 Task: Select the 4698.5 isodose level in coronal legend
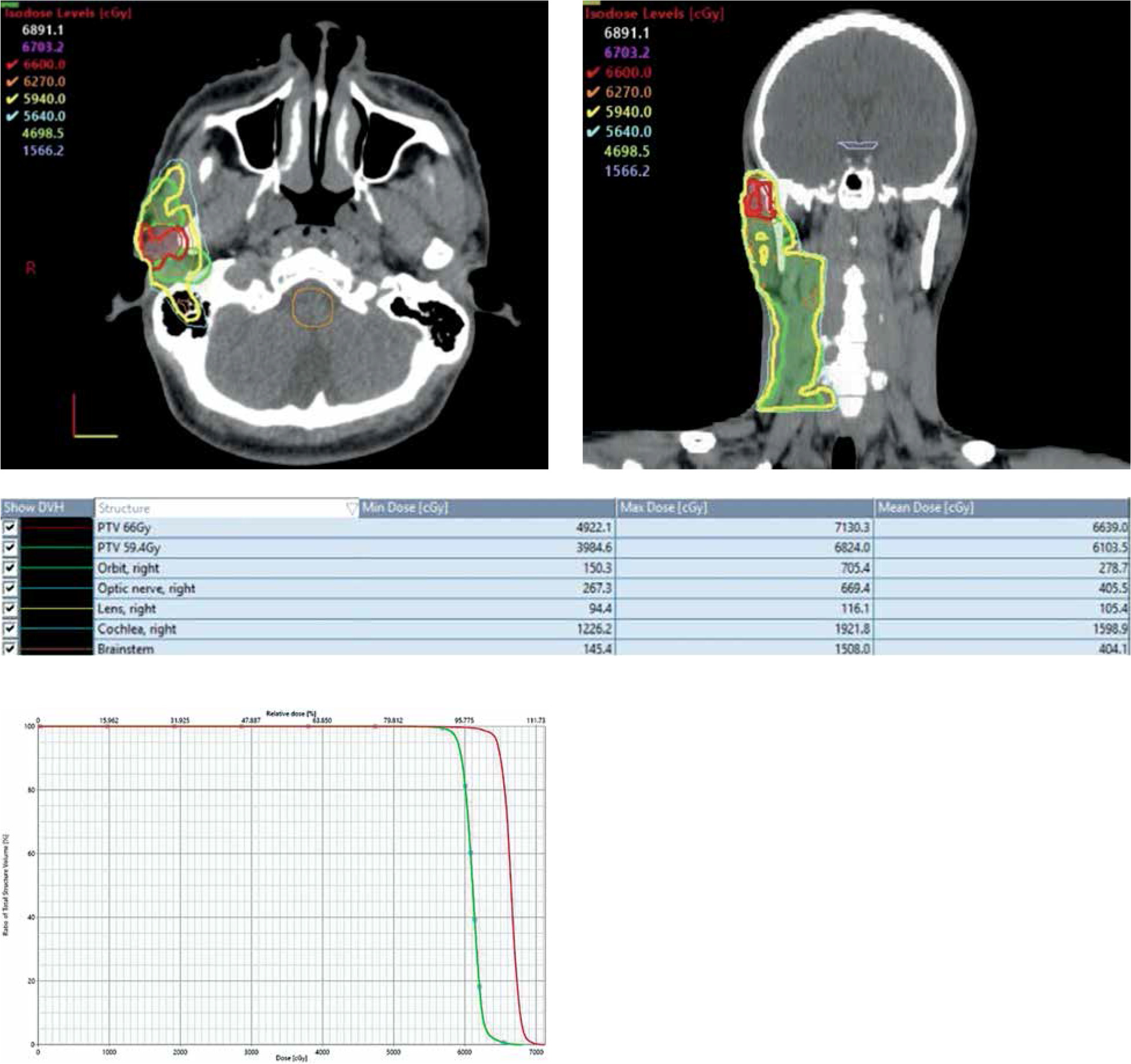(626, 151)
